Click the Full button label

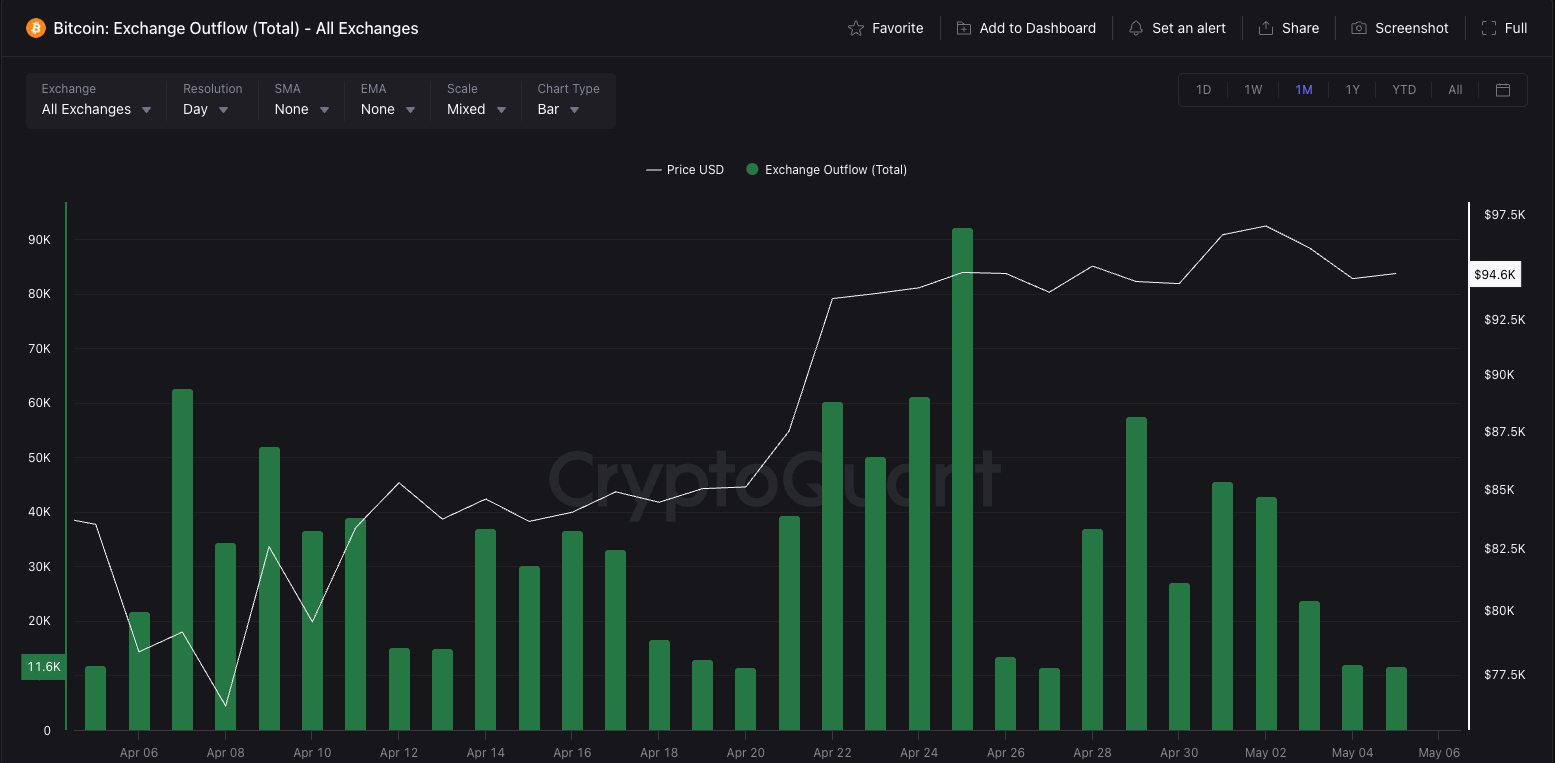1516,28
